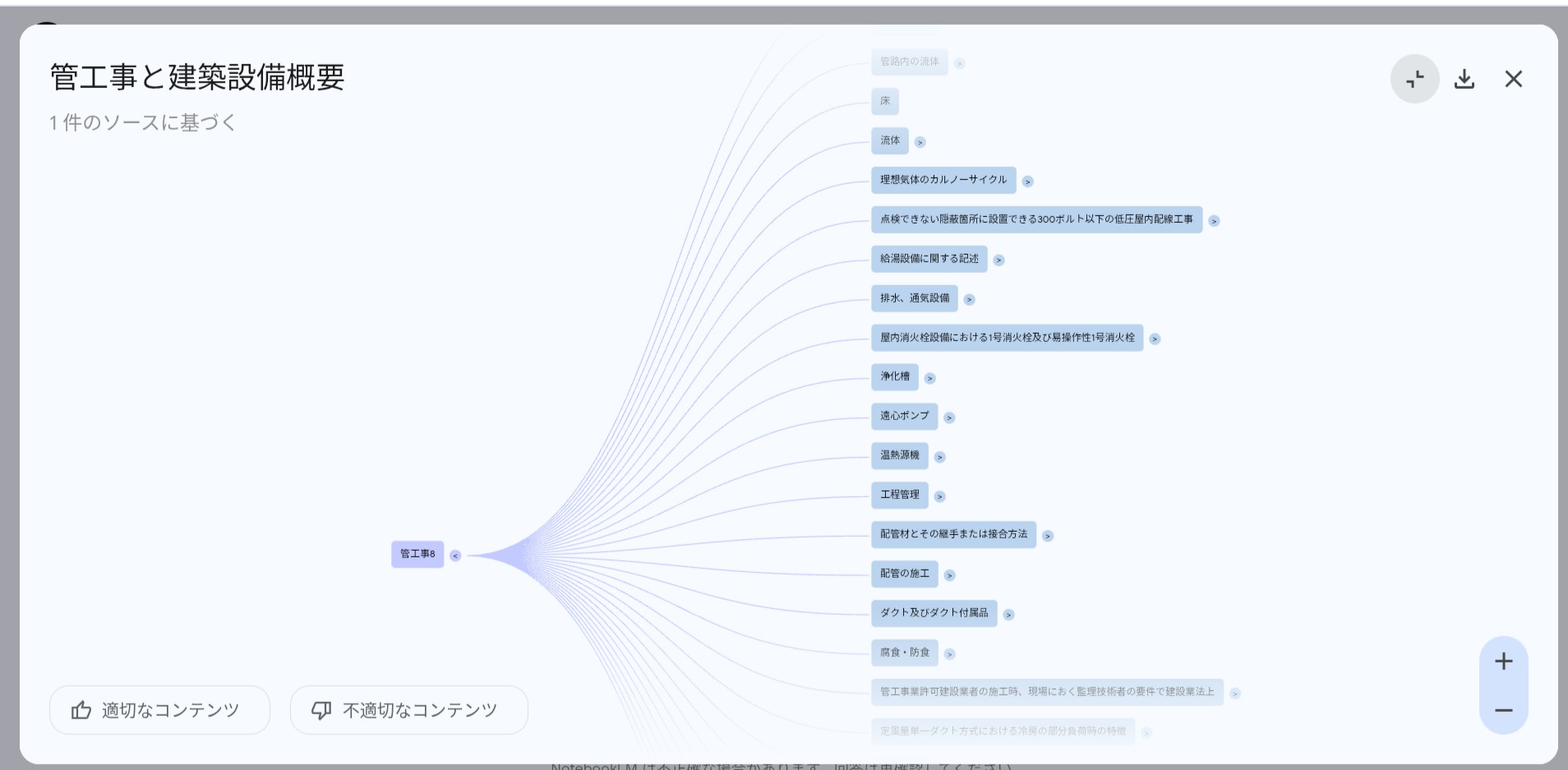Expand chevron next to 300ボルト以下の低圧屋内配線工事 node
The height and width of the screenshot is (770, 1568).
(1214, 221)
